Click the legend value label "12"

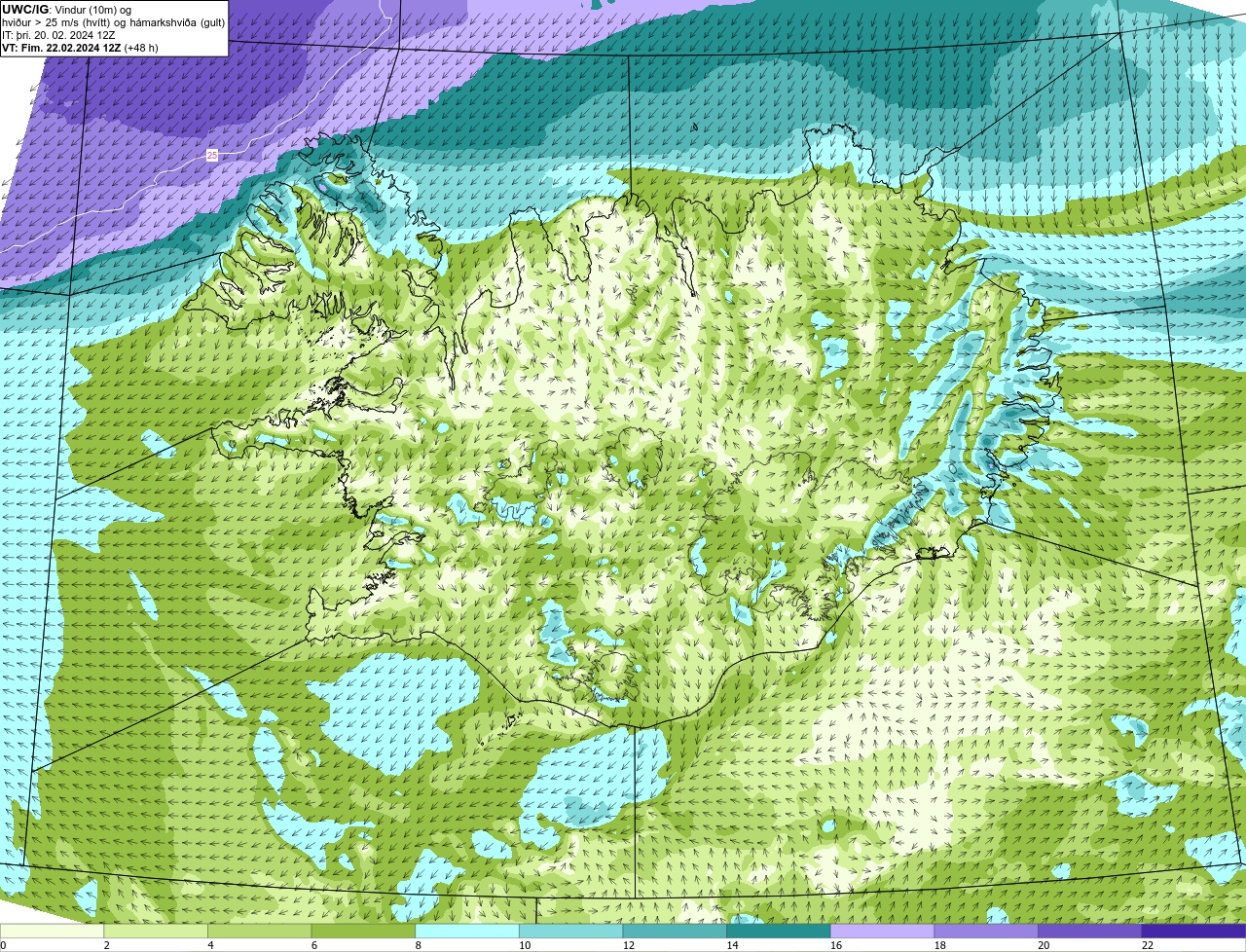[x=629, y=945]
